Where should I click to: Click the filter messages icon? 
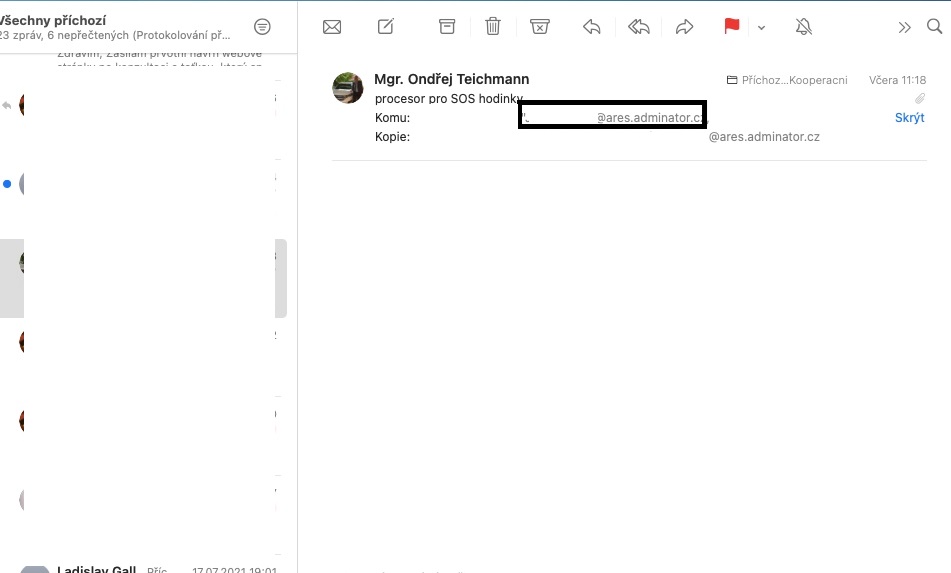(262, 27)
